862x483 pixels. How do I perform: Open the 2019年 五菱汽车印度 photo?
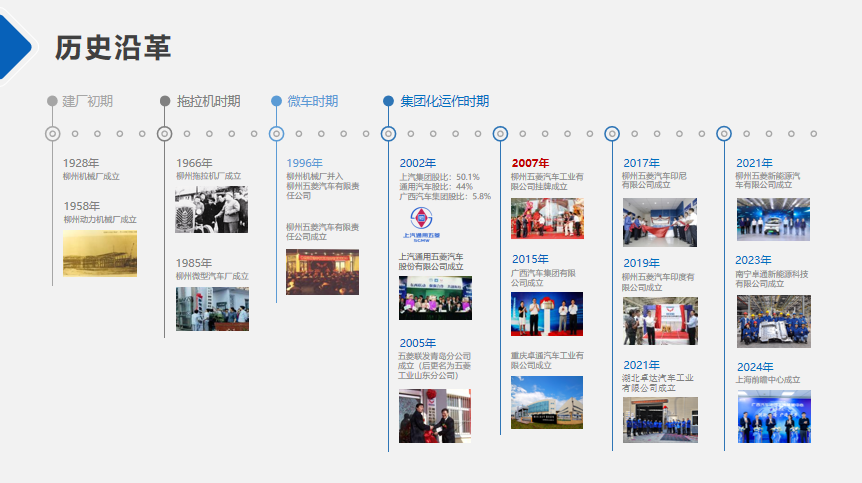click(660, 321)
